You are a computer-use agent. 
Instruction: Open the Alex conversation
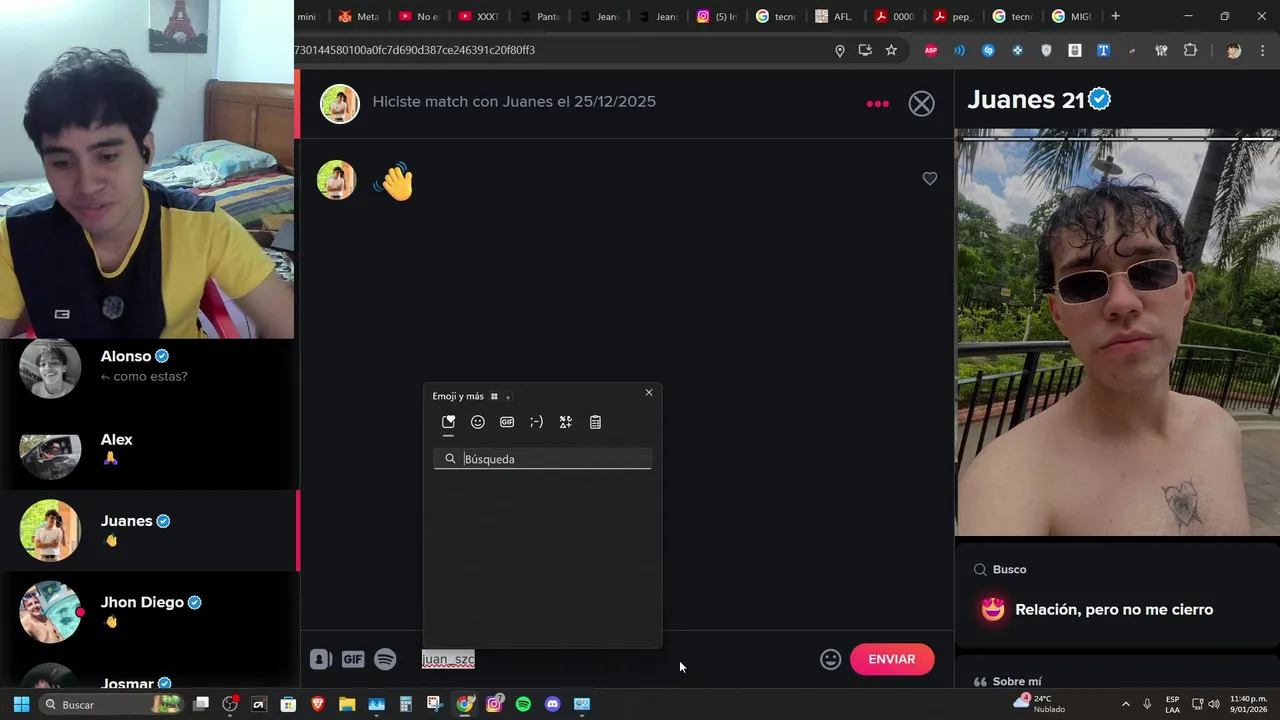(x=148, y=449)
